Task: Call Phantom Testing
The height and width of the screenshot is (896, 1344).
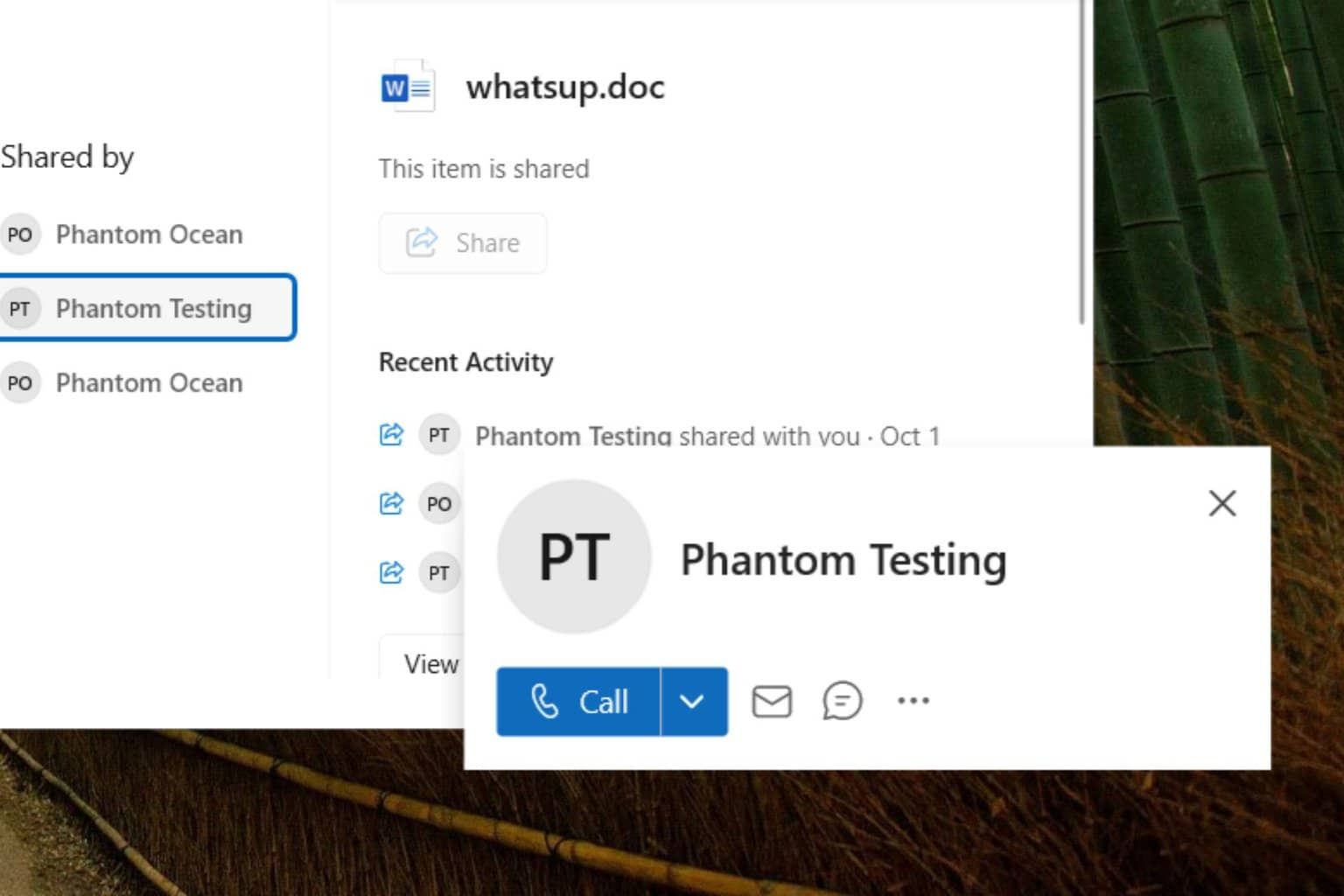Action: coord(578,702)
